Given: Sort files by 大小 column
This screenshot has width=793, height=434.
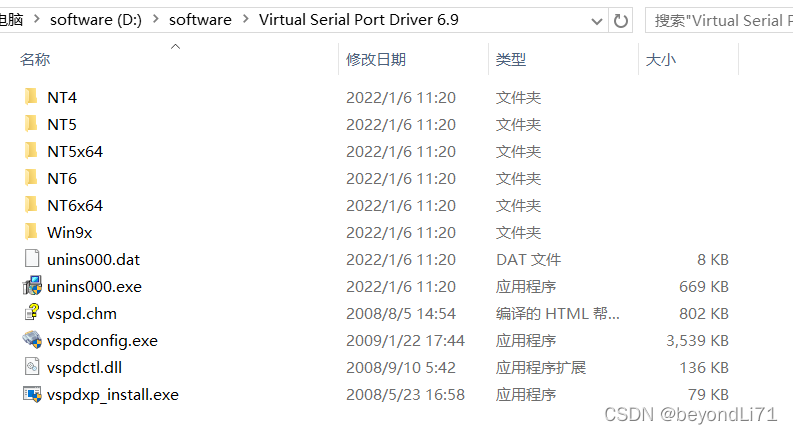Looking at the screenshot, I should tap(660, 60).
